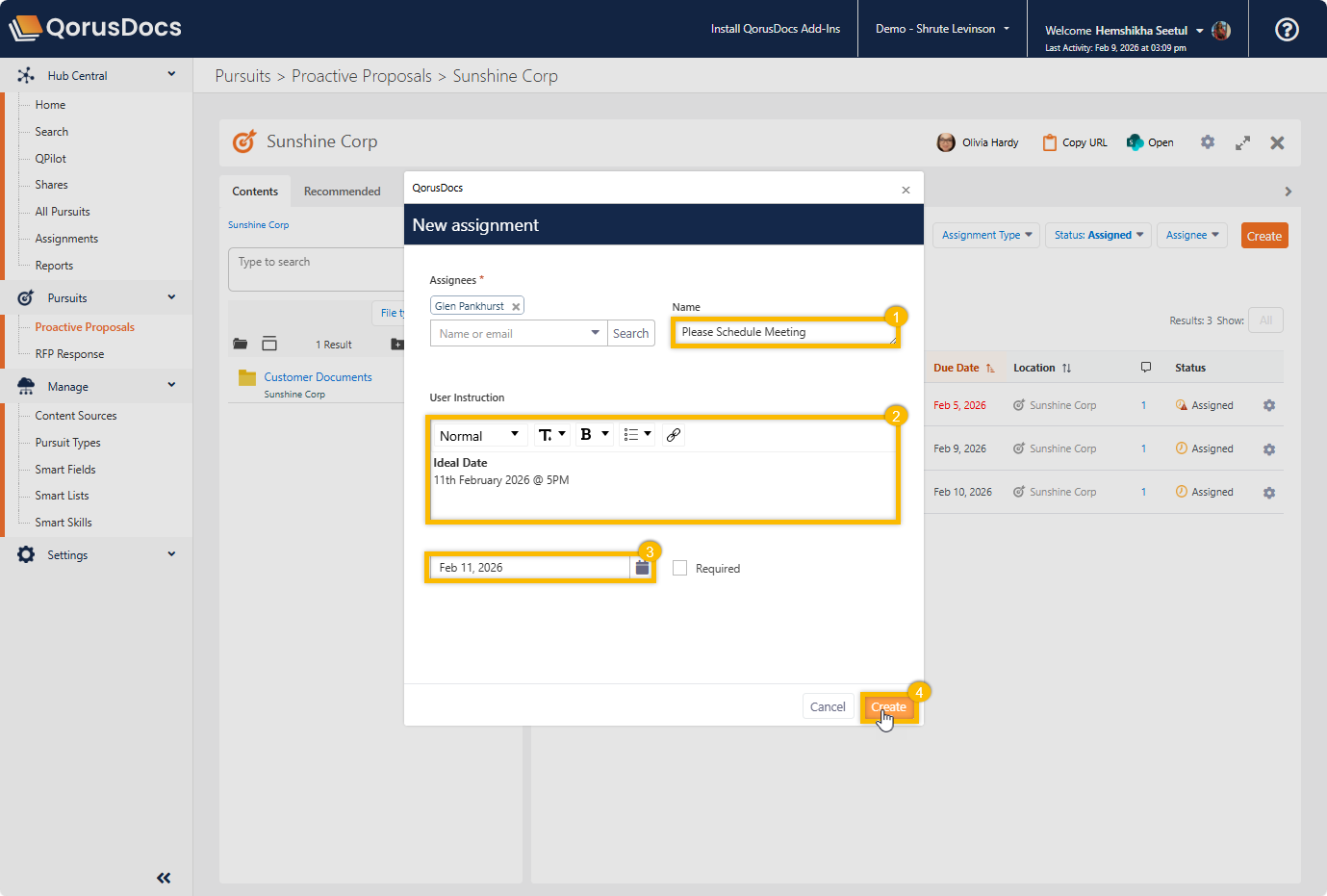This screenshot has width=1327, height=896.
Task: Open the calendar date picker icon
Action: pyautogui.click(x=642, y=568)
